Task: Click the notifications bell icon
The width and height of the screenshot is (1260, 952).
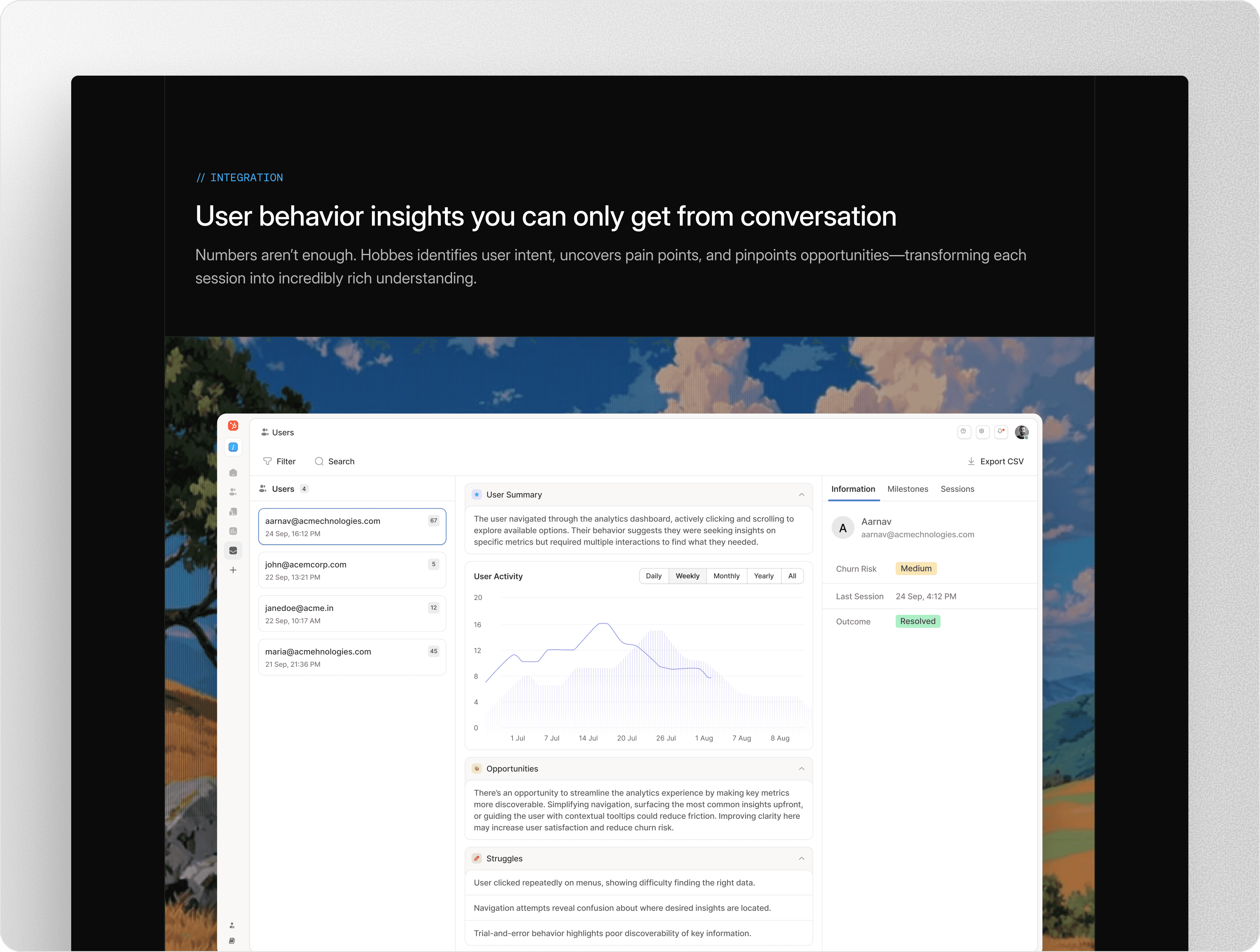Action: click(1000, 432)
